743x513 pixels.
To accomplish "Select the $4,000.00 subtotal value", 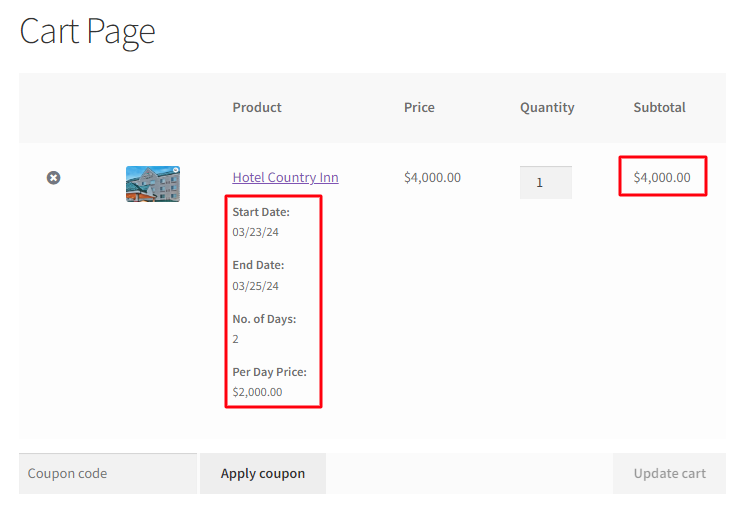I will (x=662, y=178).
